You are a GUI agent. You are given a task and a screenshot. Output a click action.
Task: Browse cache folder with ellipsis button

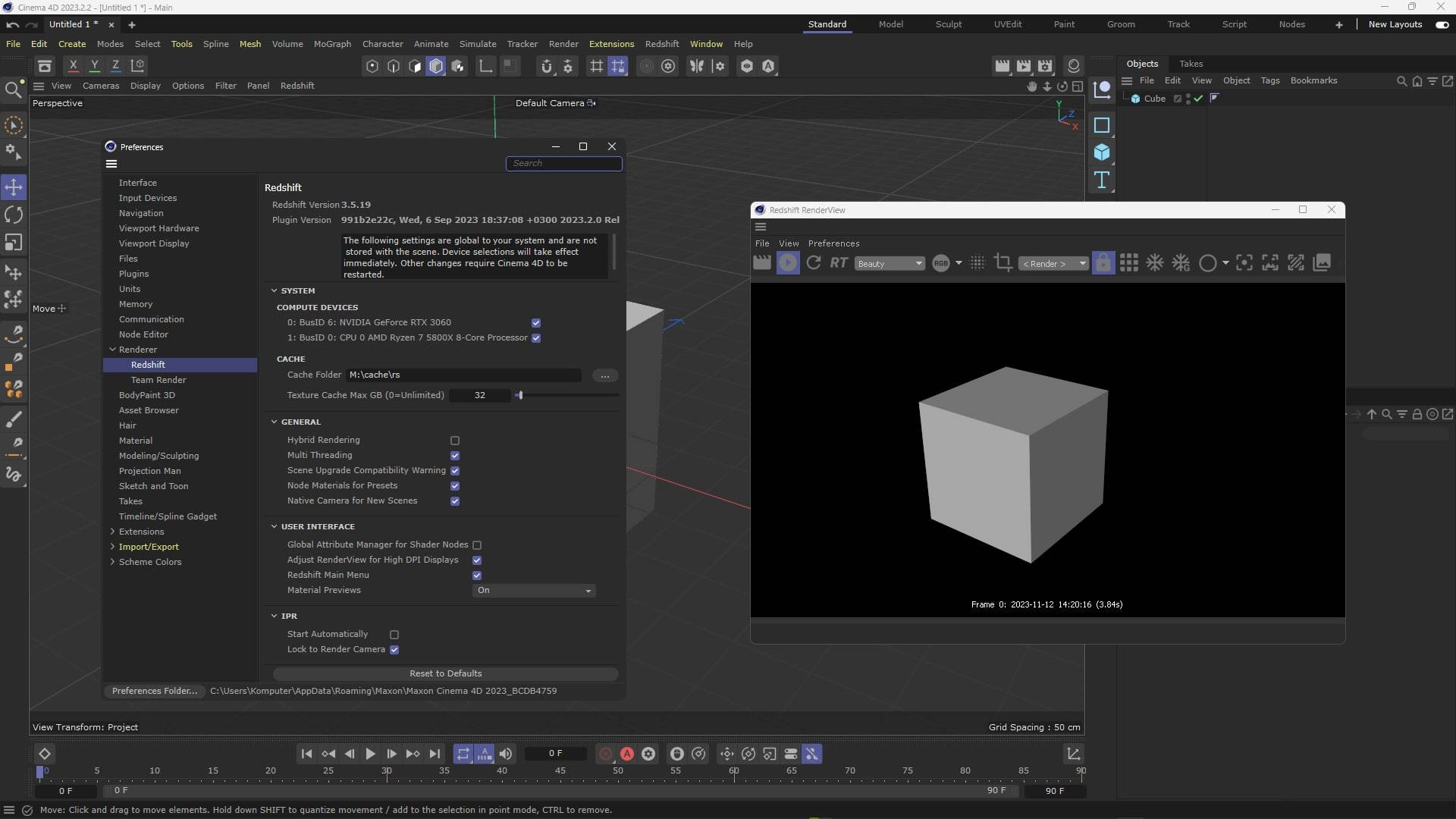[604, 375]
